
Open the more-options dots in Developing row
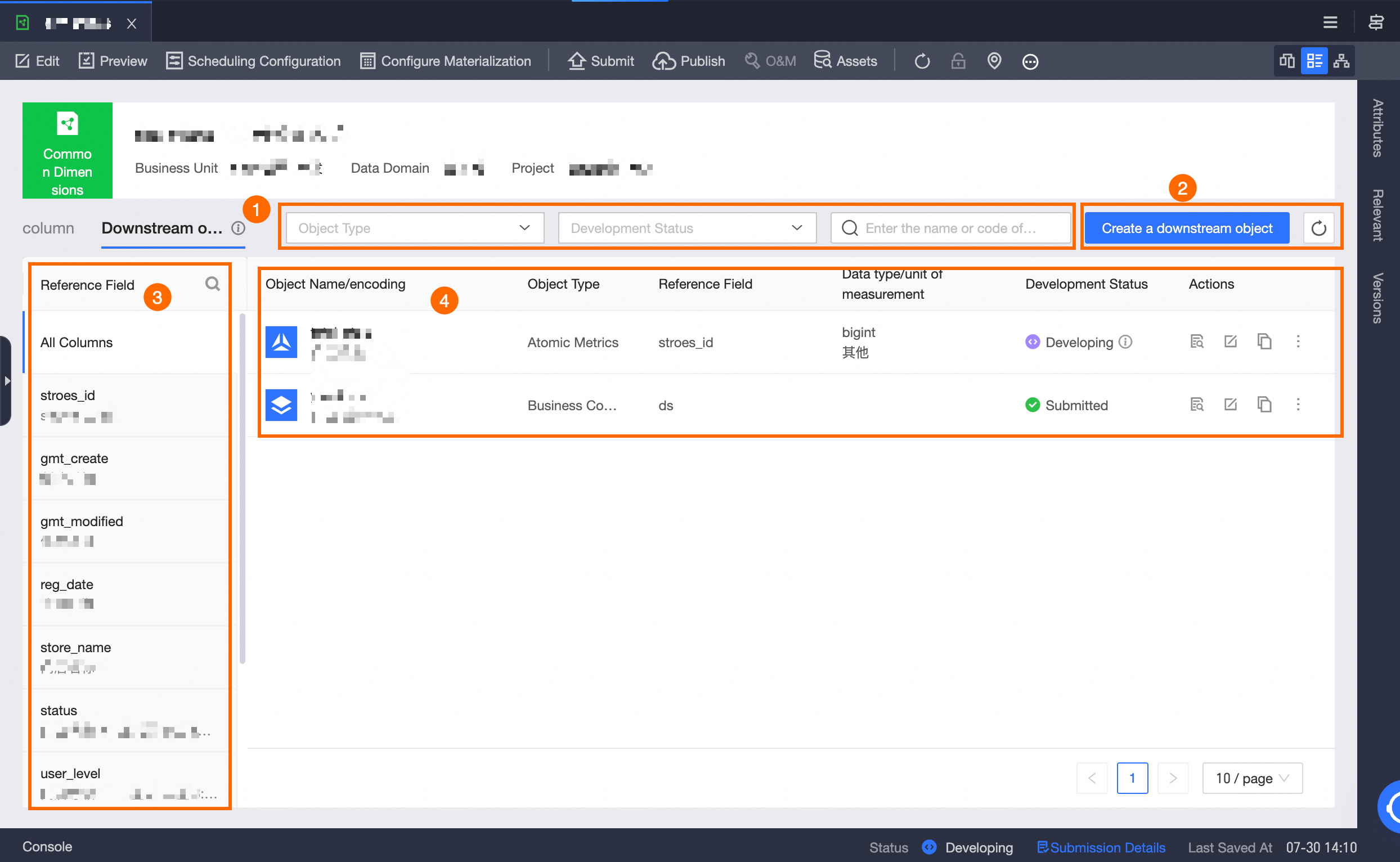[x=1298, y=342]
